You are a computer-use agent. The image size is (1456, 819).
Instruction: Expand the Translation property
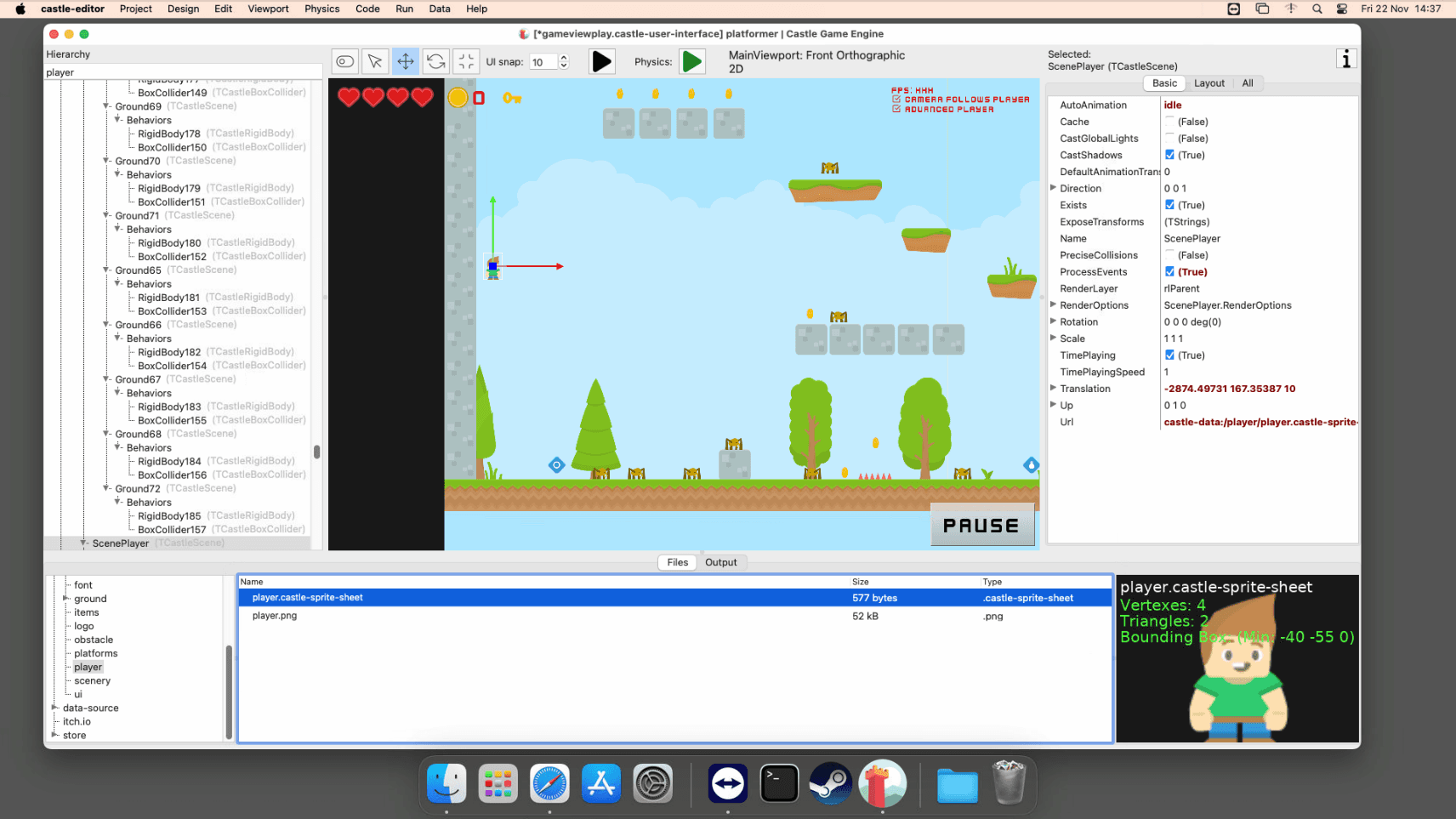click(x=1054, y=388)
